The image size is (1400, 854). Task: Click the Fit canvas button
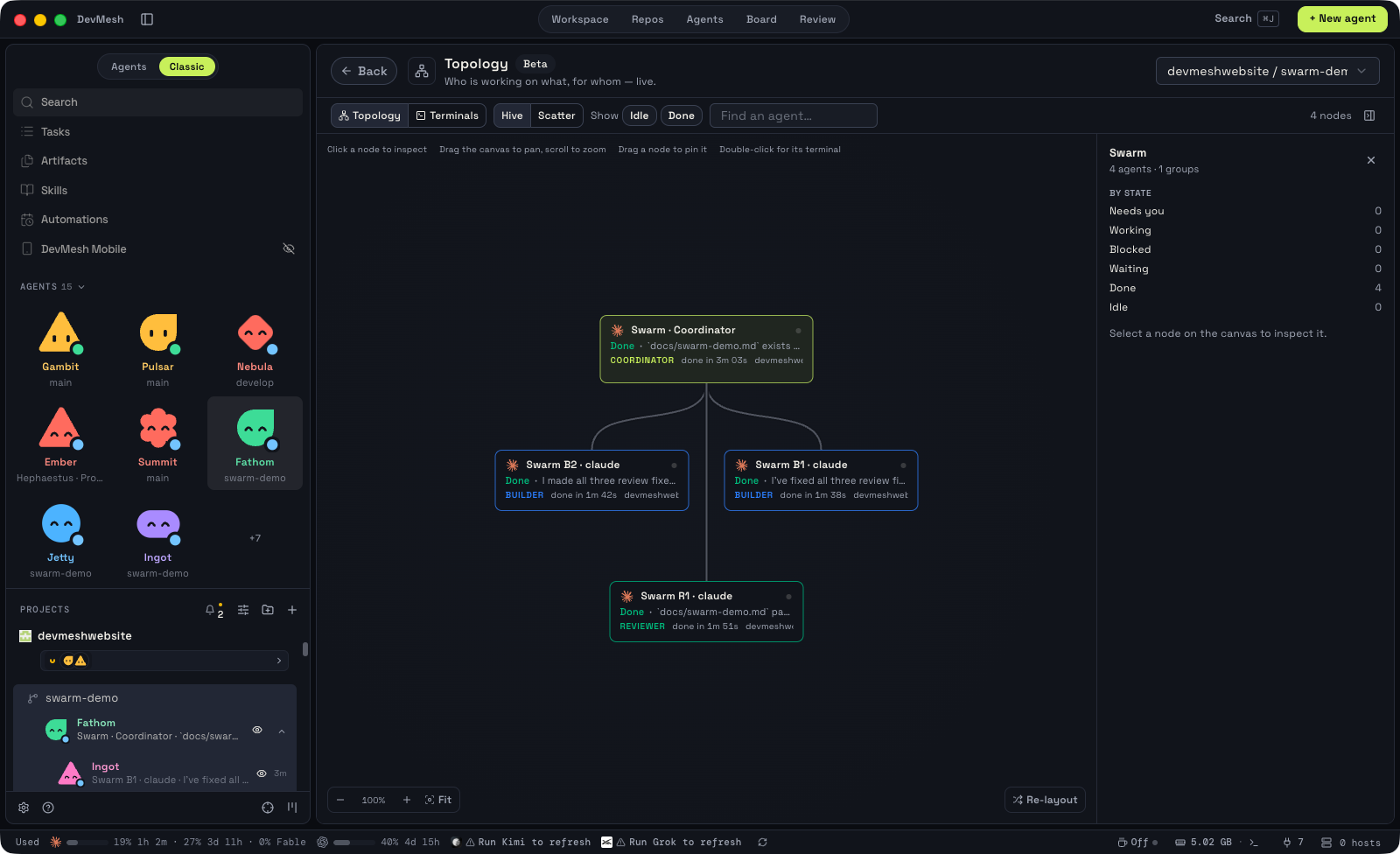tap(438, 800)
